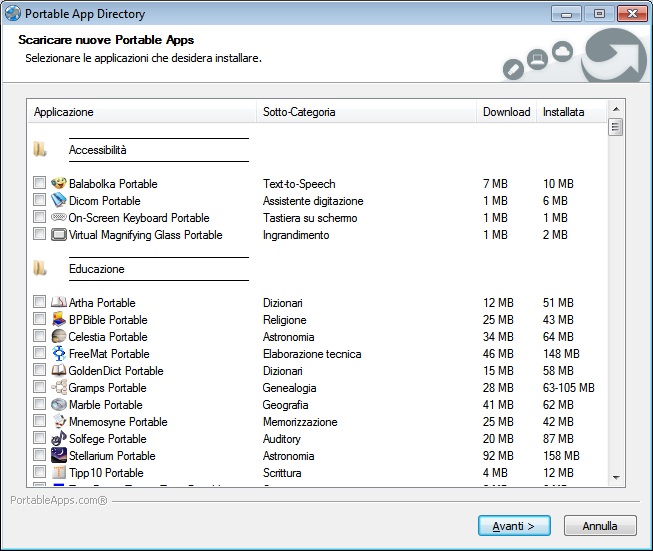
Task: Click the Solfege Portable music note icon
Action: pos(59,439)
